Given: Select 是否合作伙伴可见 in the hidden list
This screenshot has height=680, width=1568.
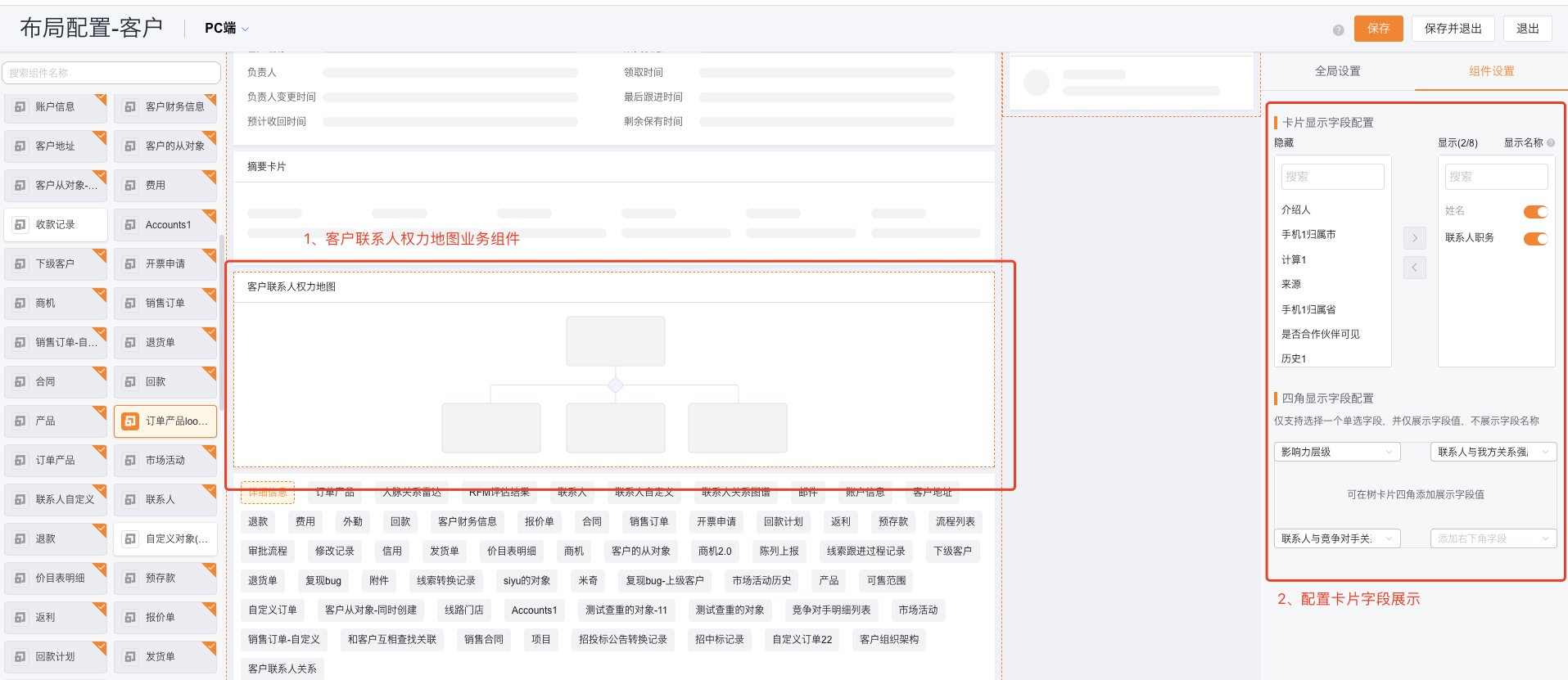Looking at the screenshot, I should pos(1320,335).
